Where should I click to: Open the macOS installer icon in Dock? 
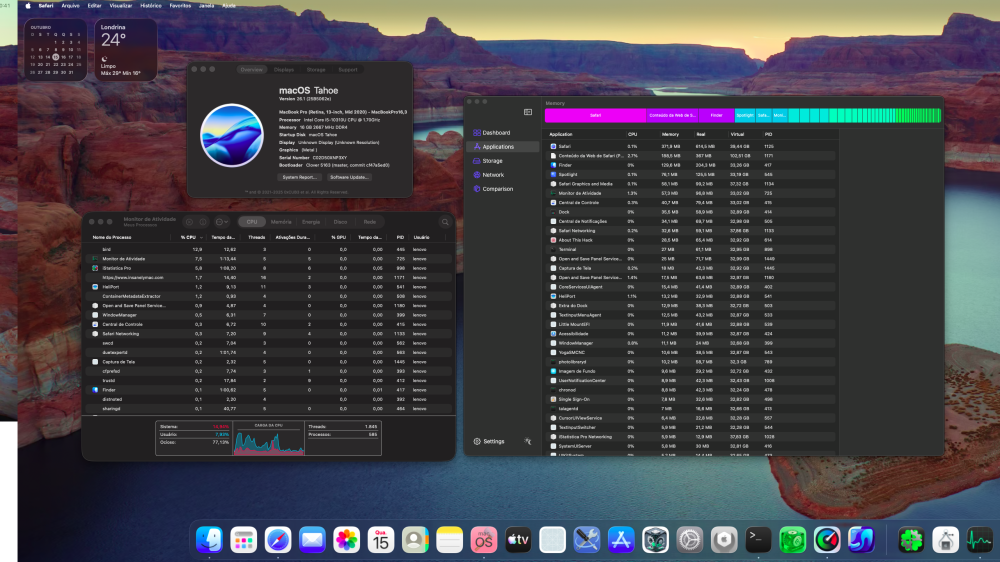click(483, 540)
